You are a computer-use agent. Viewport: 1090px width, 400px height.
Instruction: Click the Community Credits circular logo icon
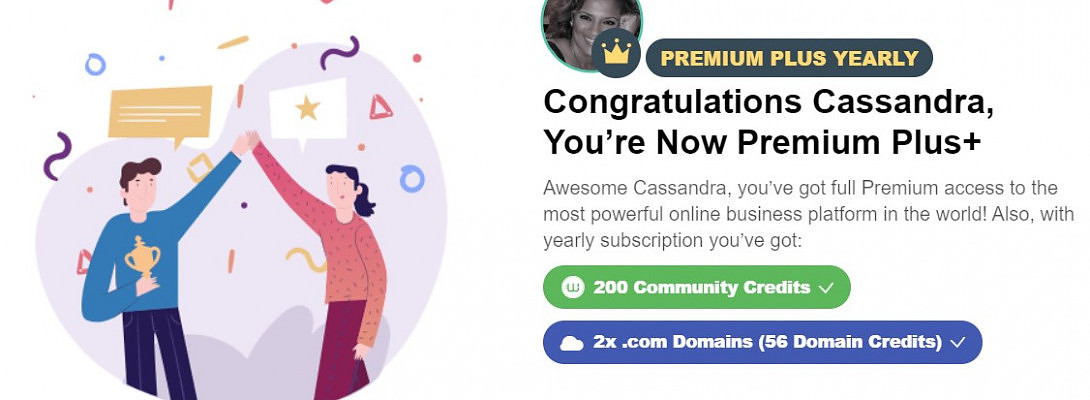(573, 288)
